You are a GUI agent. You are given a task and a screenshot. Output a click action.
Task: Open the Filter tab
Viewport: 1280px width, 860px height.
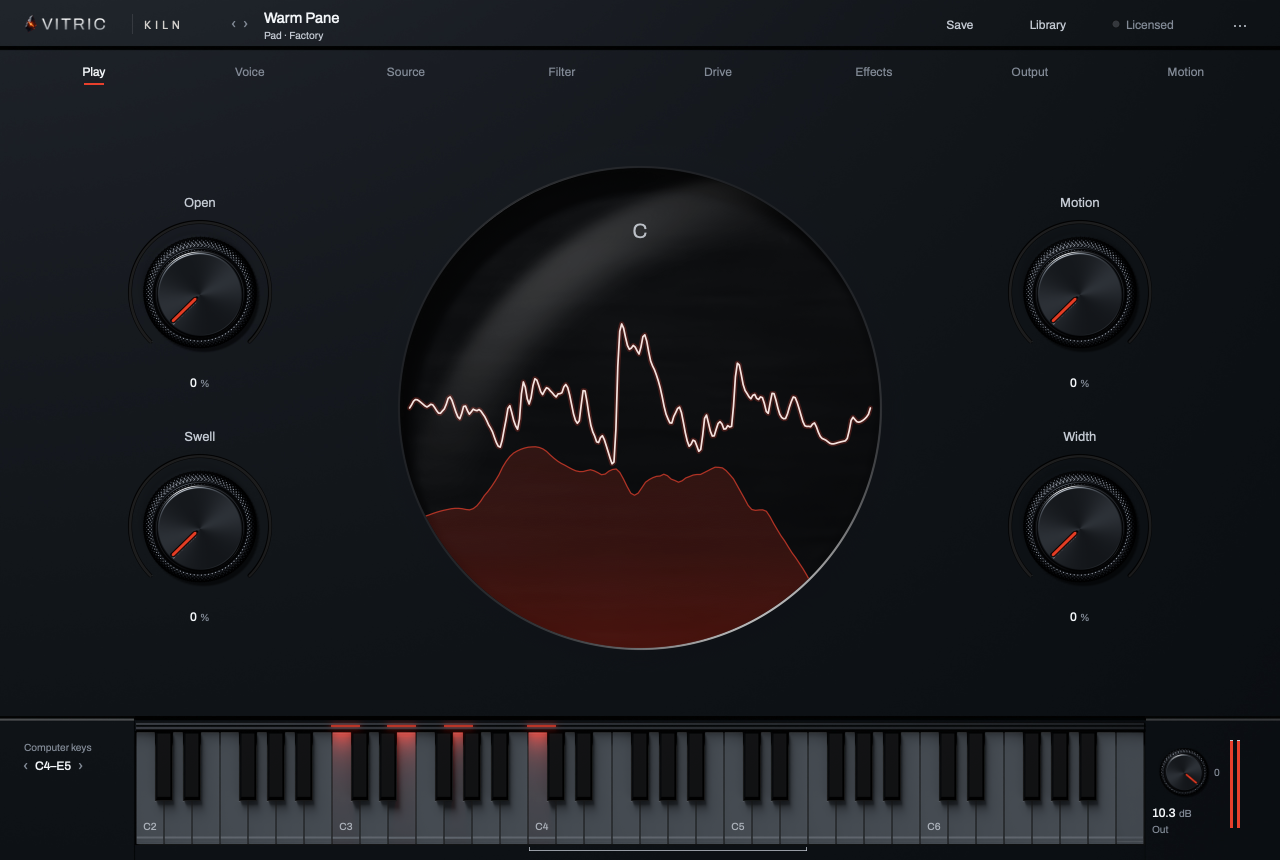pos(562,72)
